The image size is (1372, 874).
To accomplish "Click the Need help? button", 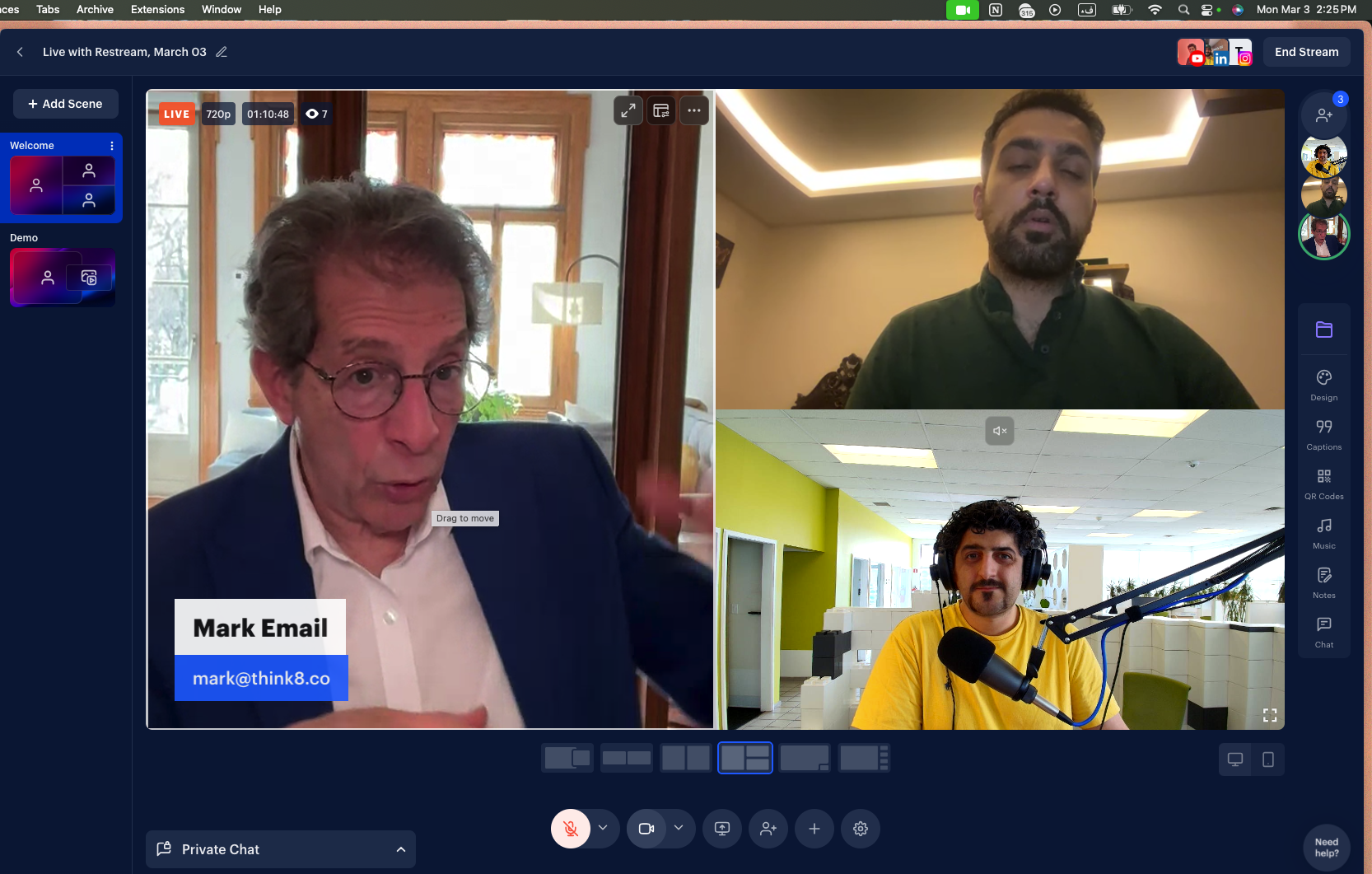I will pos(1327,848).
